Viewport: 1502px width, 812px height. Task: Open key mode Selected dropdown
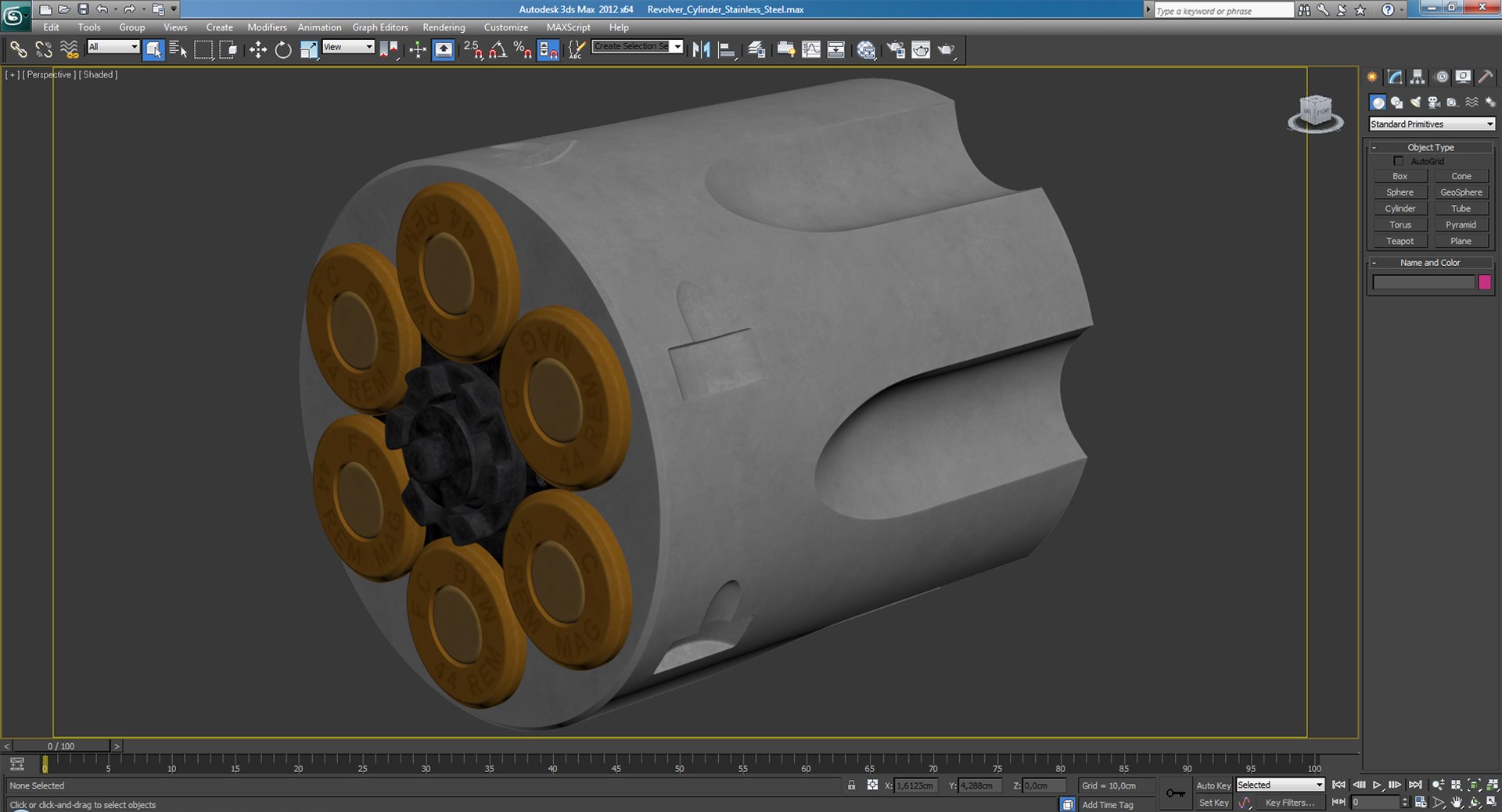pos(1280,785)
